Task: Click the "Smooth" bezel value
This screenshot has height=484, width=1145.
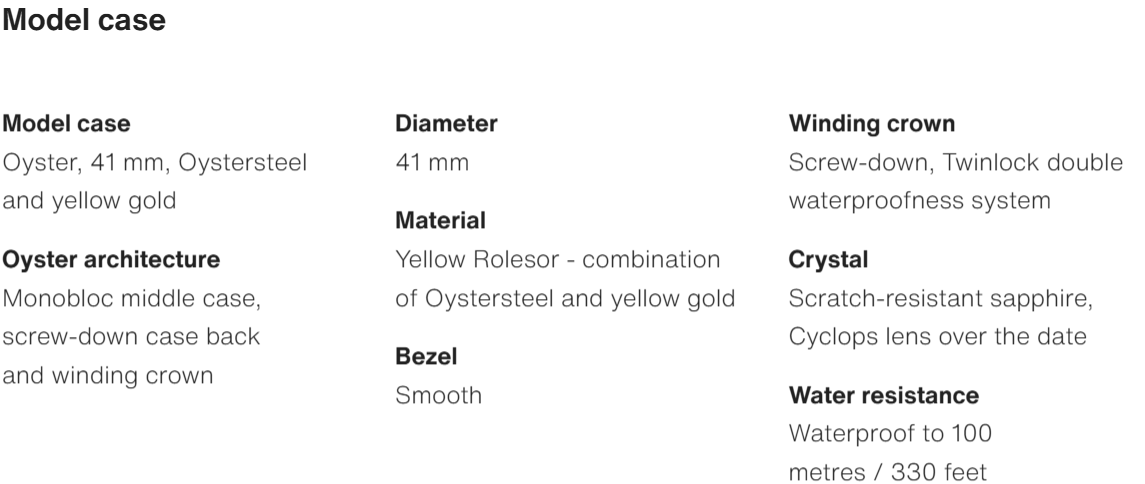Action: (438, 395)
